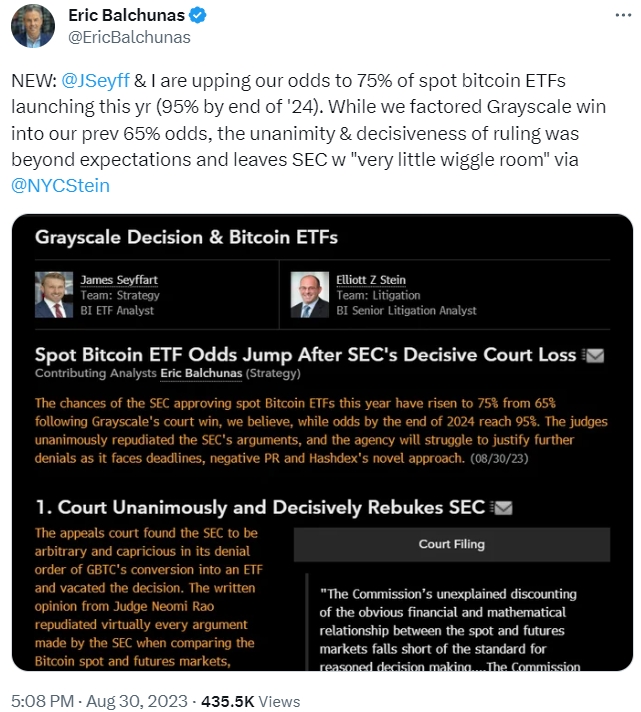Click the envelope icon beside the Court Unanimously heading
641x712 pixels.
(503, 508)
